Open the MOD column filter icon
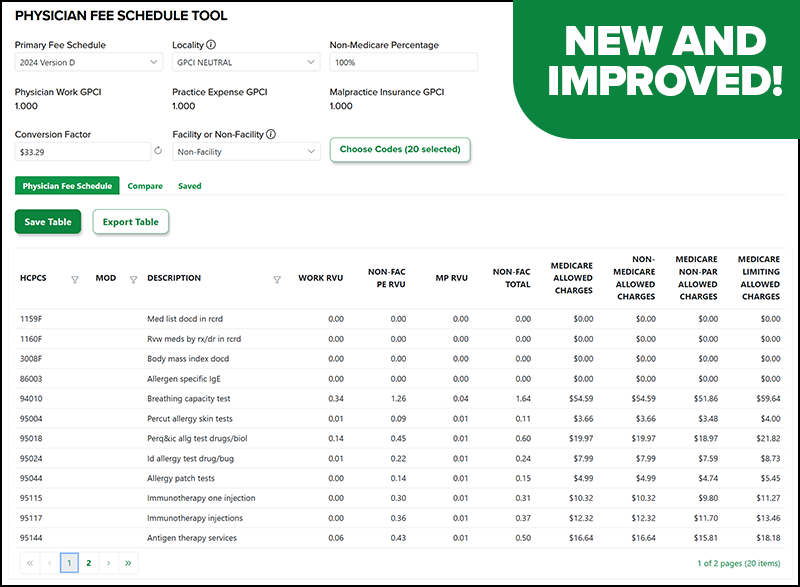 coord(134,279)
